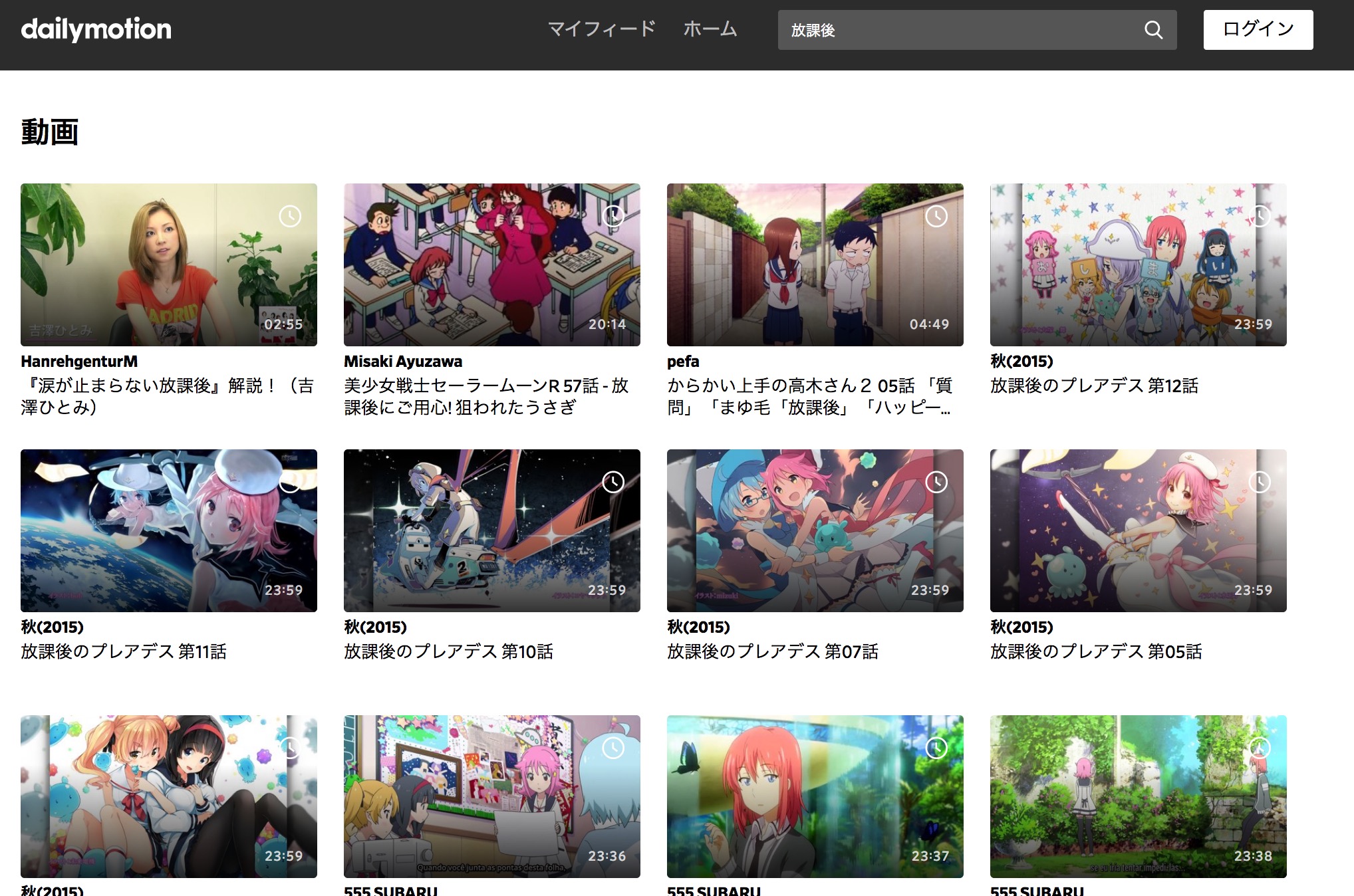Open the 放課後のプレアデス 第10話 thumbnail
The height and width of the screenshot is (896, 1354).
(x=492, y=530)
